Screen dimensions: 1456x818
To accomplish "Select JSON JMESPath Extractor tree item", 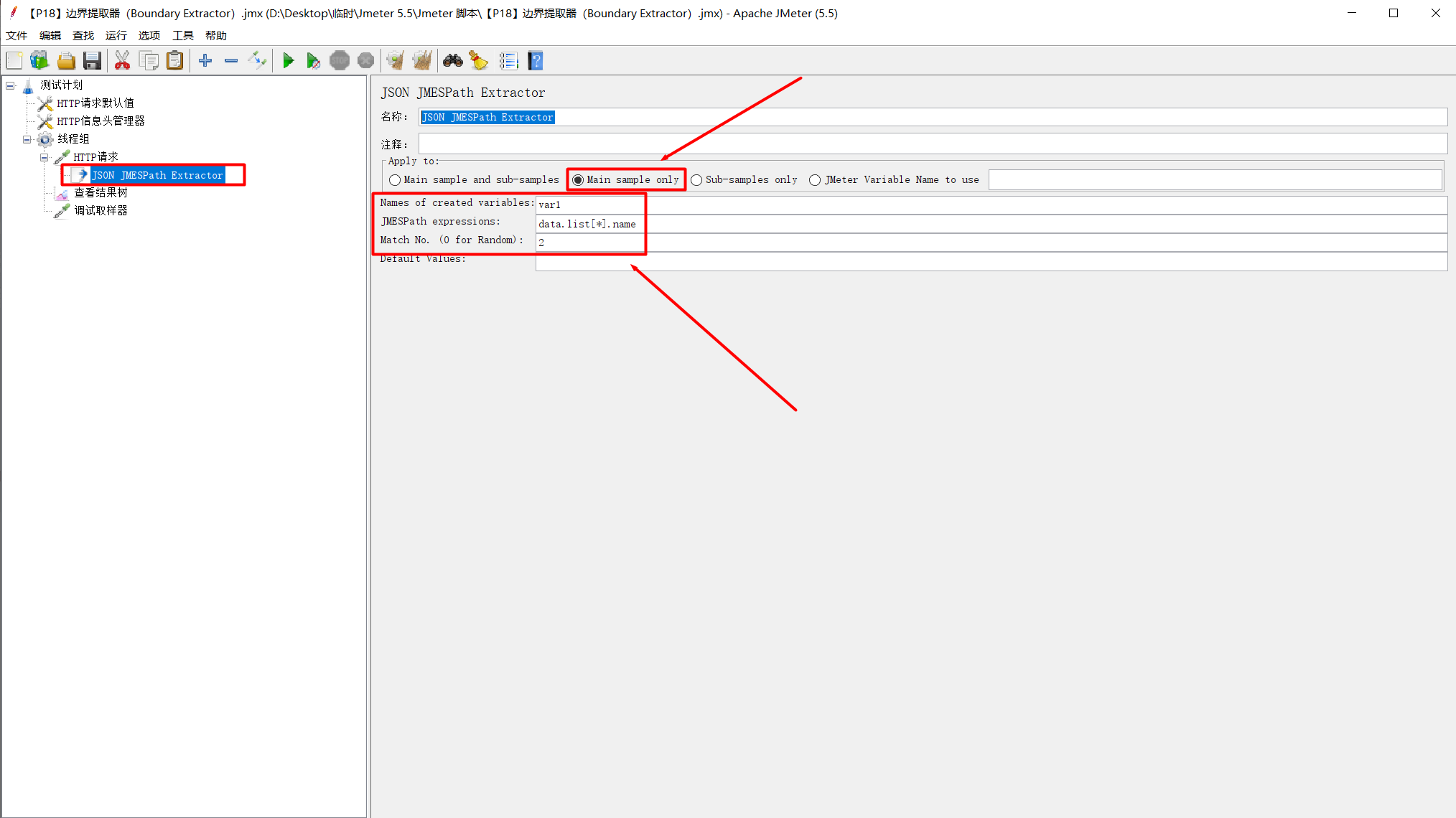I will 157,175.
